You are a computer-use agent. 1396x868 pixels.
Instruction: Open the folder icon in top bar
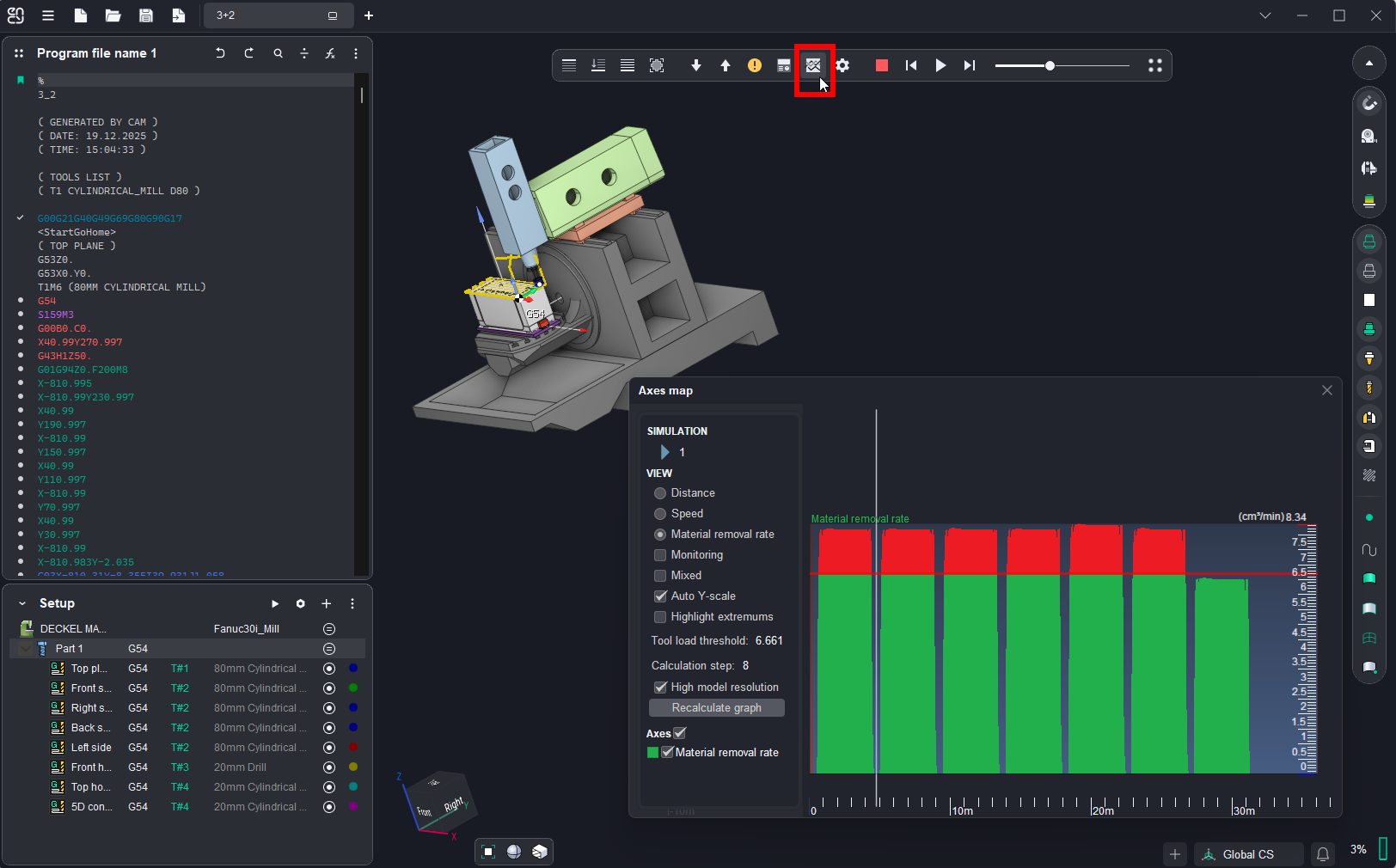[x=113, y=15]
